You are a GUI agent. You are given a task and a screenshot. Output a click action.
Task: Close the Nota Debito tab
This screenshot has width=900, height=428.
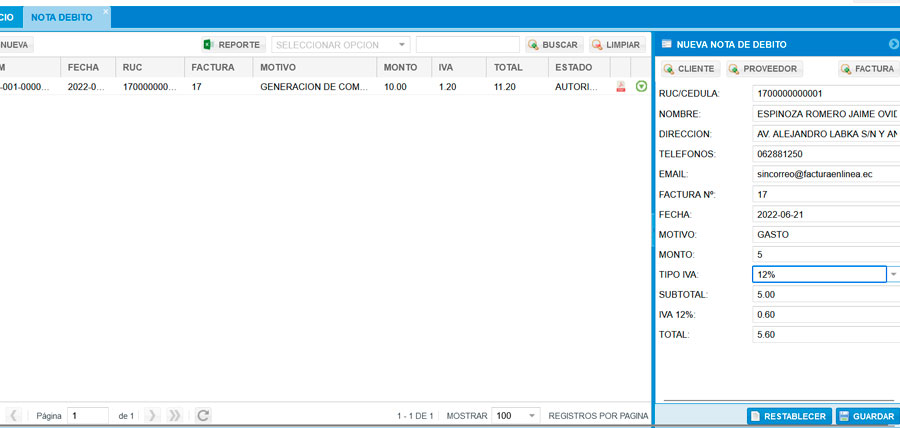(x=107, y=11)
